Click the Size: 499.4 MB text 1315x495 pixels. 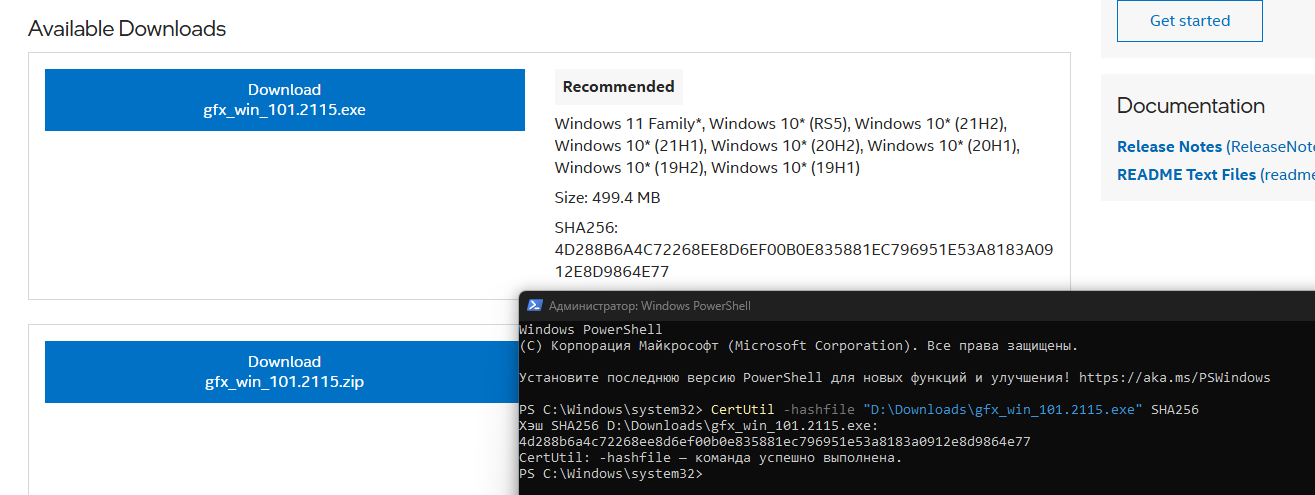[607, 198]
